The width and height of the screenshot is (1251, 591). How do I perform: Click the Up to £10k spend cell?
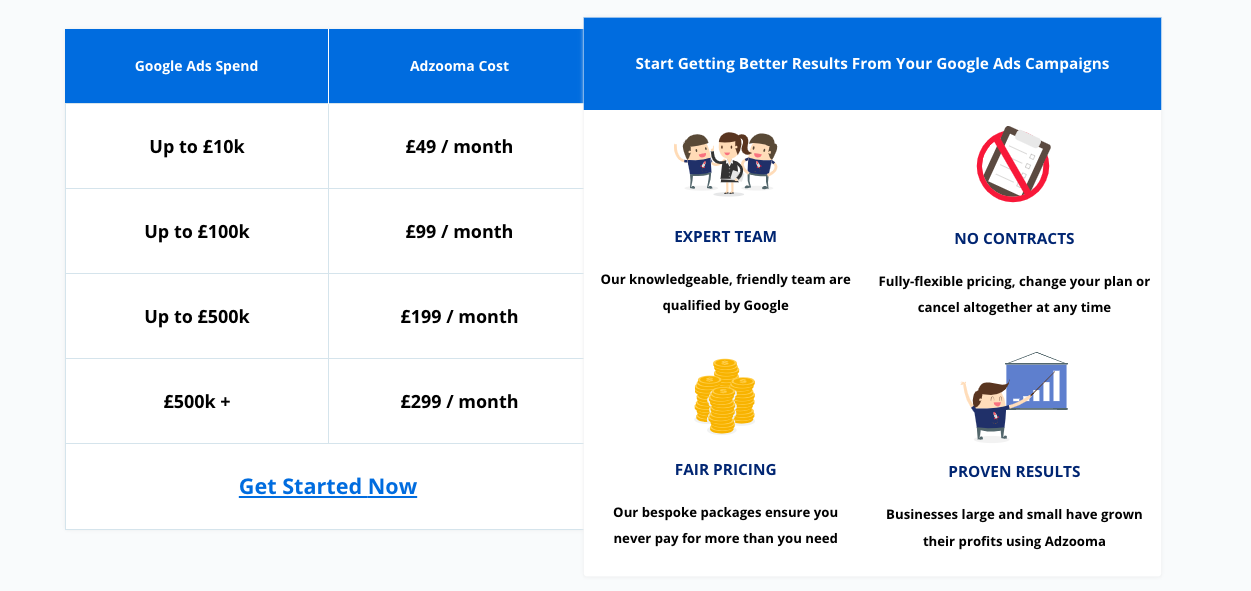coord(196,147)
